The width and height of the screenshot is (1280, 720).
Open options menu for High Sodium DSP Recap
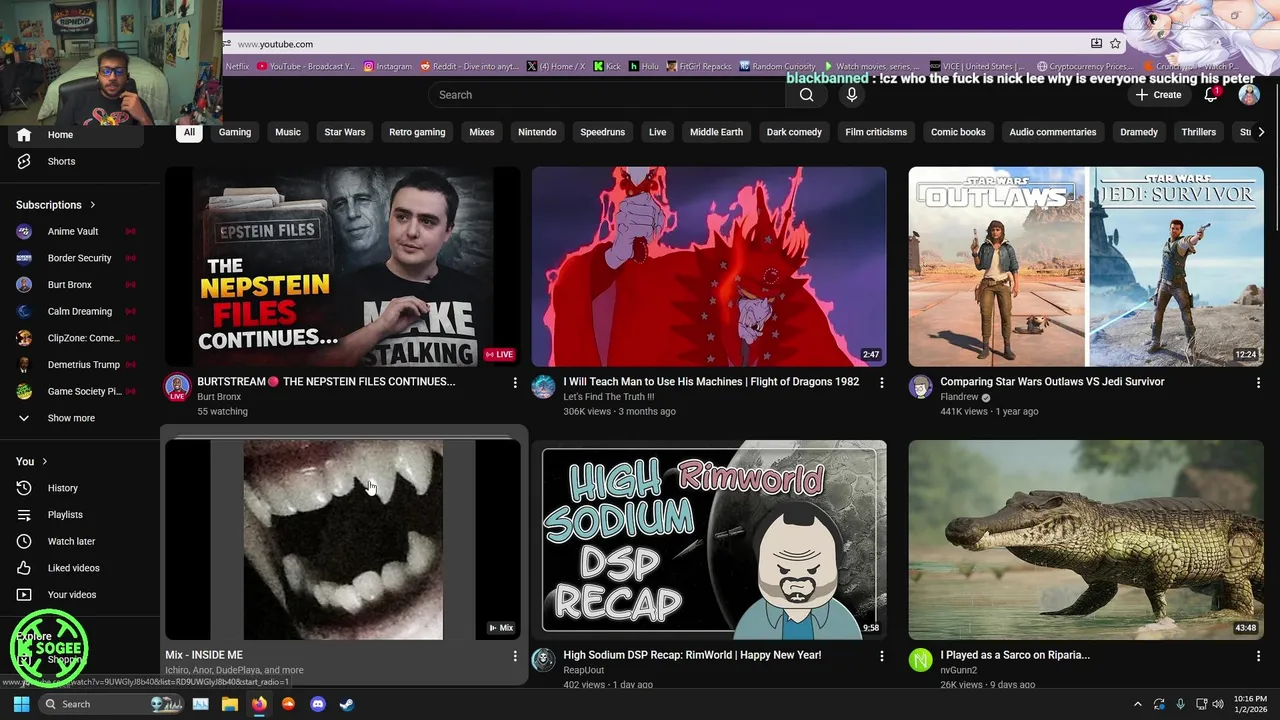tap(881, 656)
